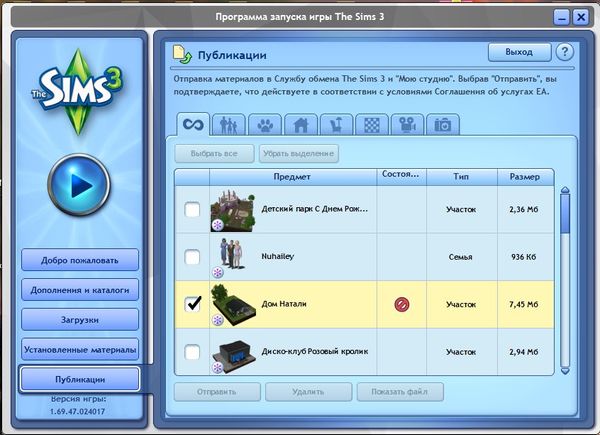Open the households filter tab with people icon
Image resolution: width=600 pixels, height=435 pixels.
[x=231, y=125]
